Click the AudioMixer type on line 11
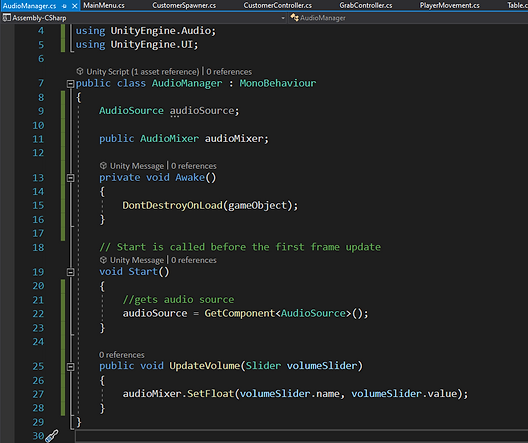This screenshot has width=528, height=443. 169,138
